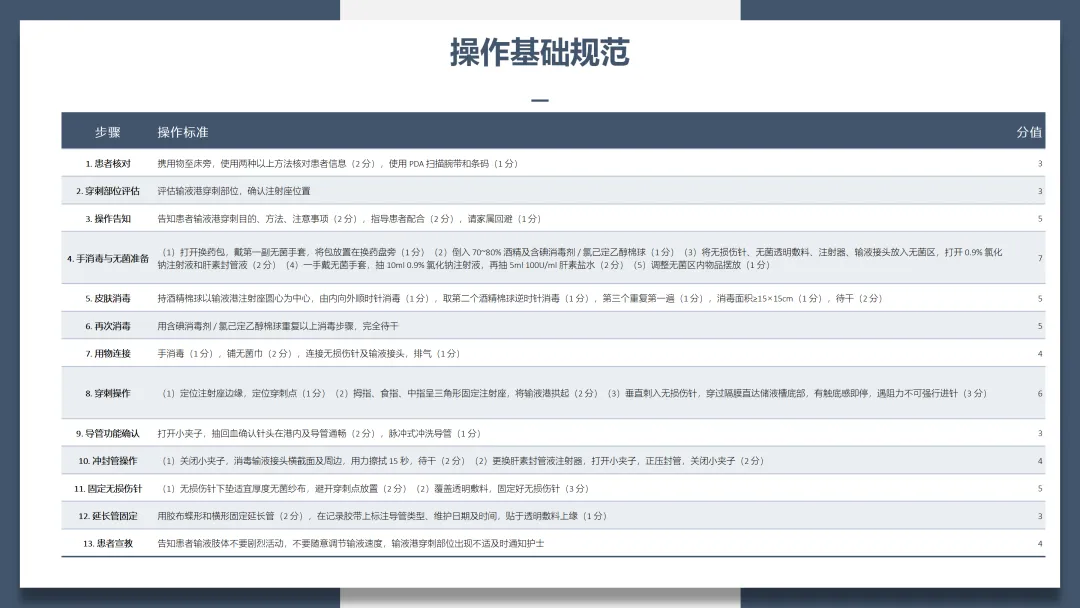Select step cell 7. 用物连接
The height and width of the screenshot is (608, 1080).
click(x=108, y=354)
